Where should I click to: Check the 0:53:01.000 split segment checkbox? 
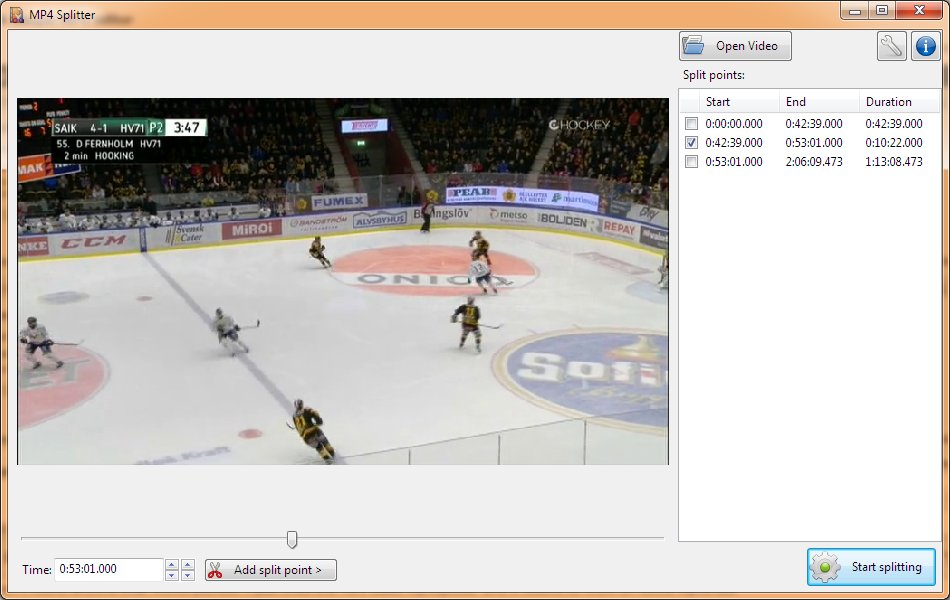click(691, 162)
